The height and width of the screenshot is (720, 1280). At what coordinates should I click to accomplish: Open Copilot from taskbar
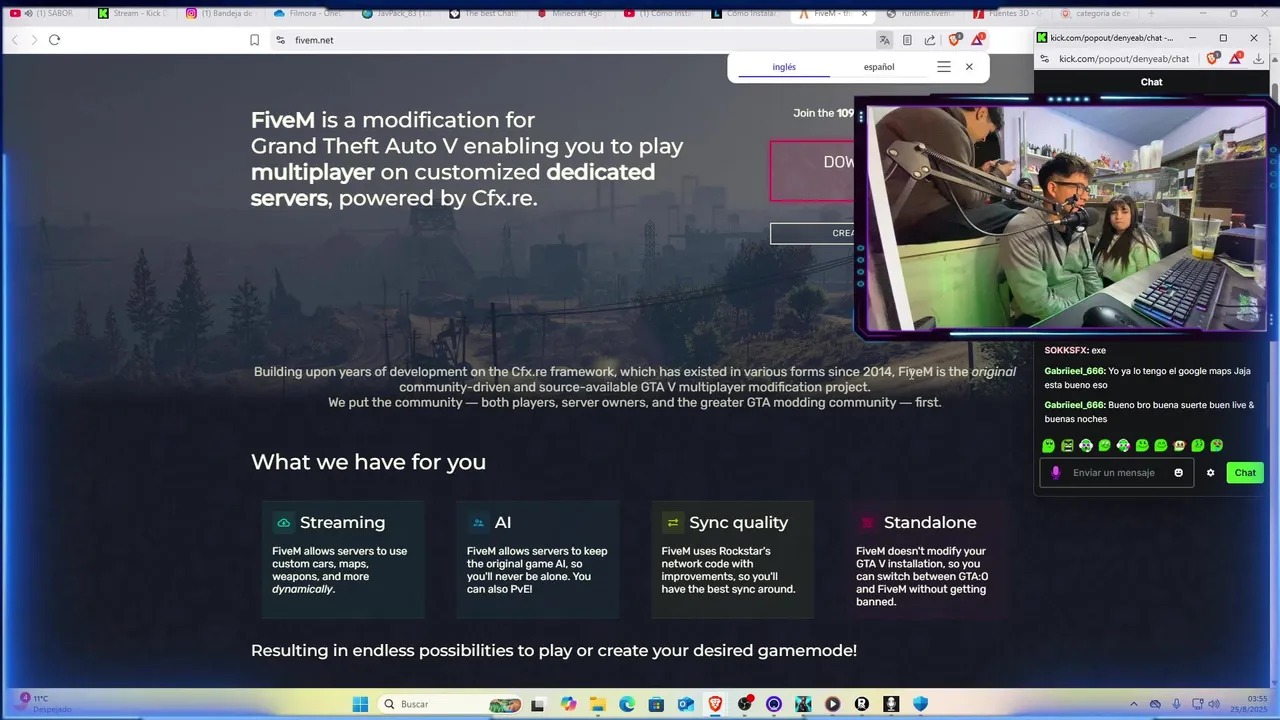tap(568, 704)
